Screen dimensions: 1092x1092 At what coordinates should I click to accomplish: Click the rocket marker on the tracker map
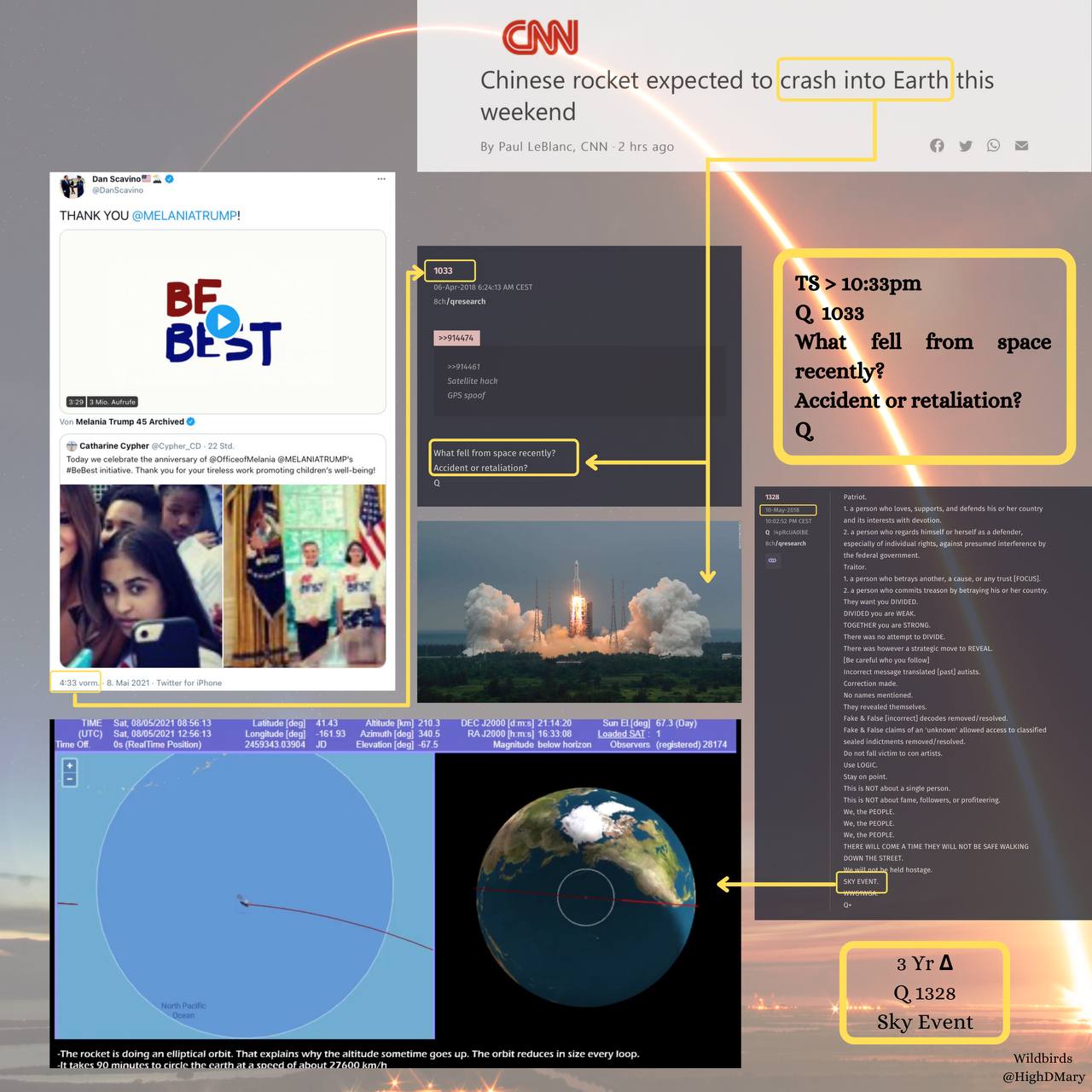pos(243,899)
